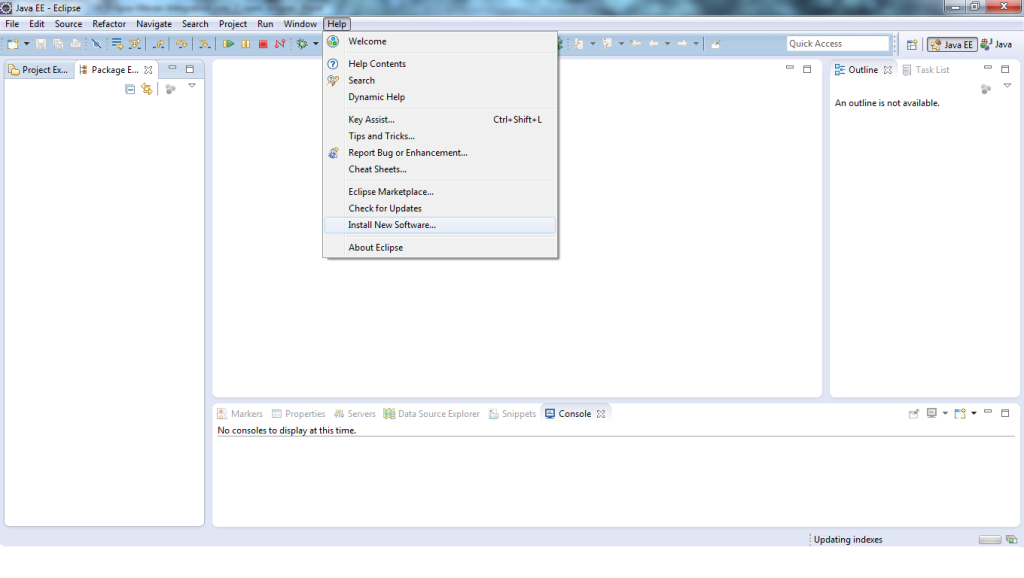Click the red Terminate icon
The height and width of the screenshot is (578, 1024).
[263, 44]
